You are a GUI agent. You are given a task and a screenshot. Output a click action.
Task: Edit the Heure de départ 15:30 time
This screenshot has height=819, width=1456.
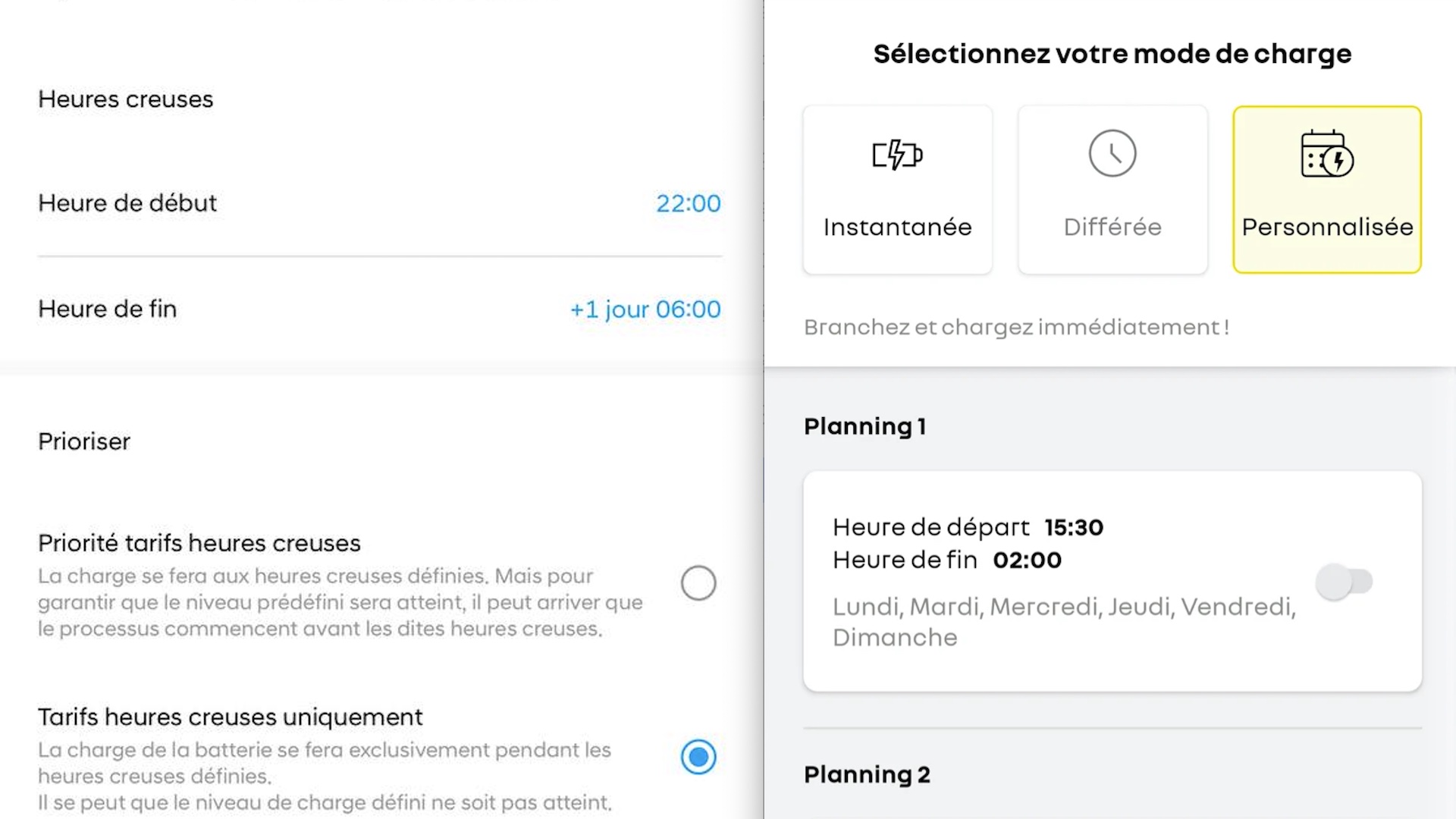click(1074, 527)
